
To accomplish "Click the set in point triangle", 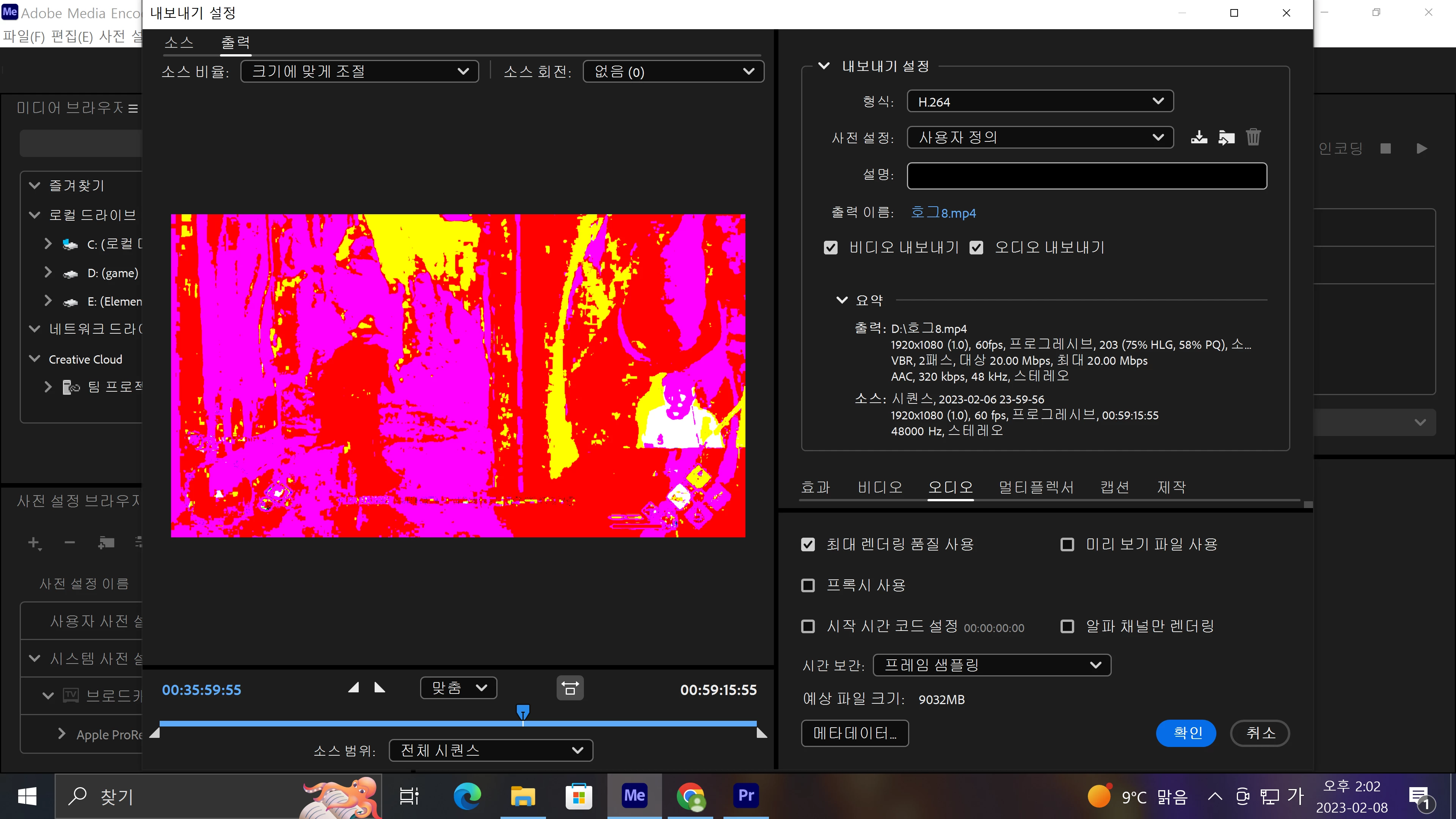I will click(x=353, y=688).
